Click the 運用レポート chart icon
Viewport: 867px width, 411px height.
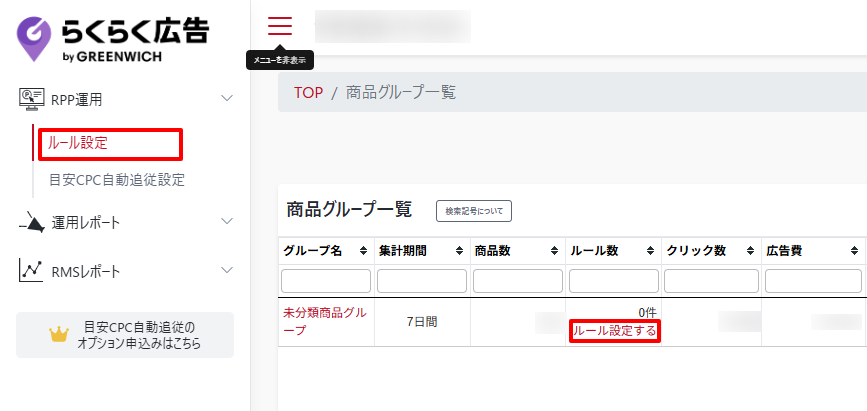pos(31,222)
